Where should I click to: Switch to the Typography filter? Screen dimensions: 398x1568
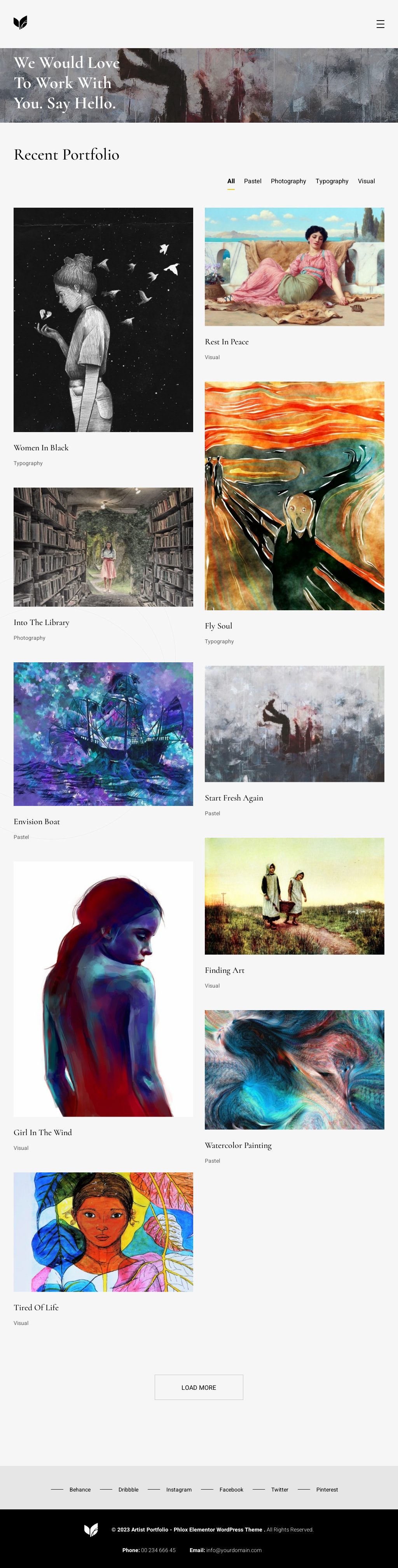(x=332, y=181)
